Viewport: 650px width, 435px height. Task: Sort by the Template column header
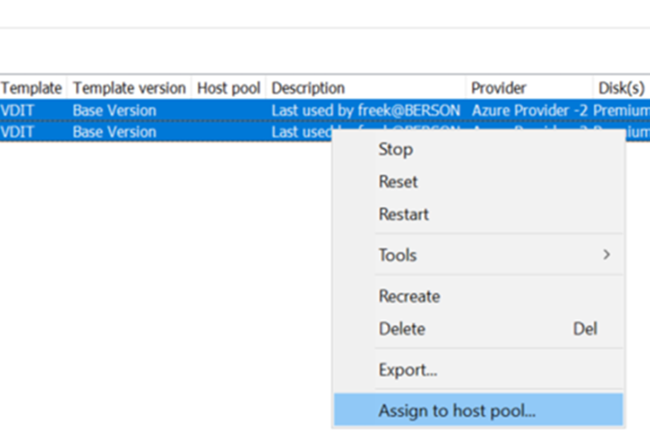pos(31,88)
